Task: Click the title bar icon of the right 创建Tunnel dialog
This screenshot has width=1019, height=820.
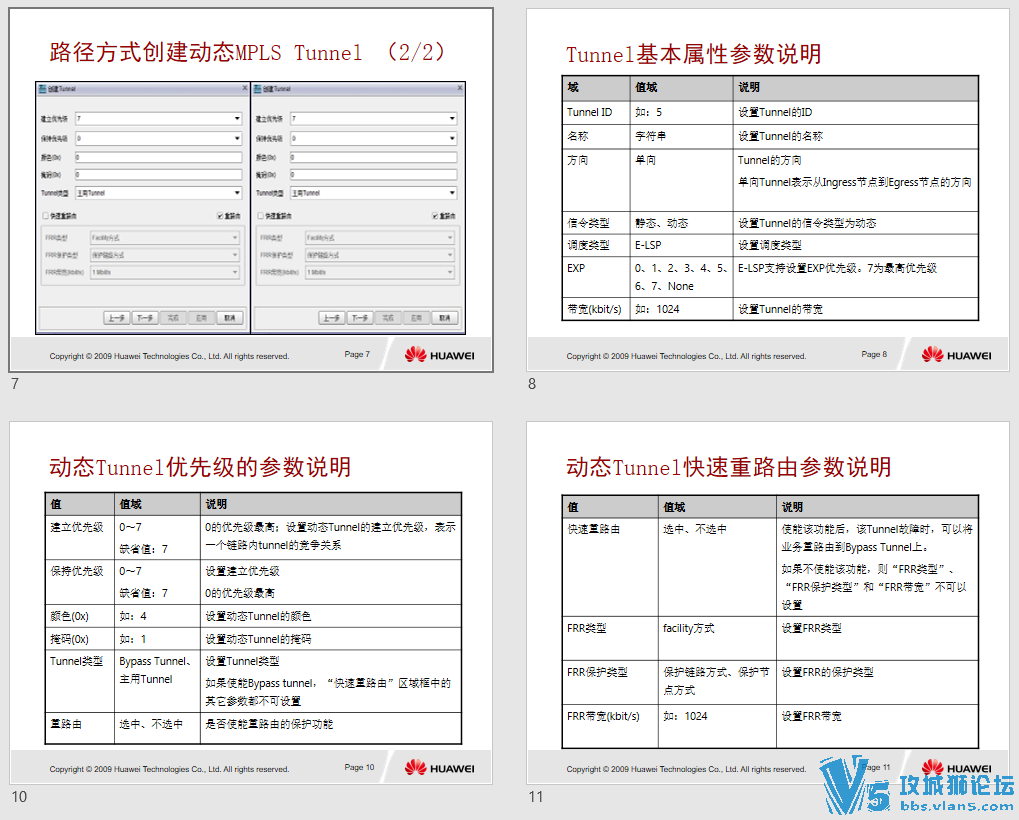Action: point(257,88)
